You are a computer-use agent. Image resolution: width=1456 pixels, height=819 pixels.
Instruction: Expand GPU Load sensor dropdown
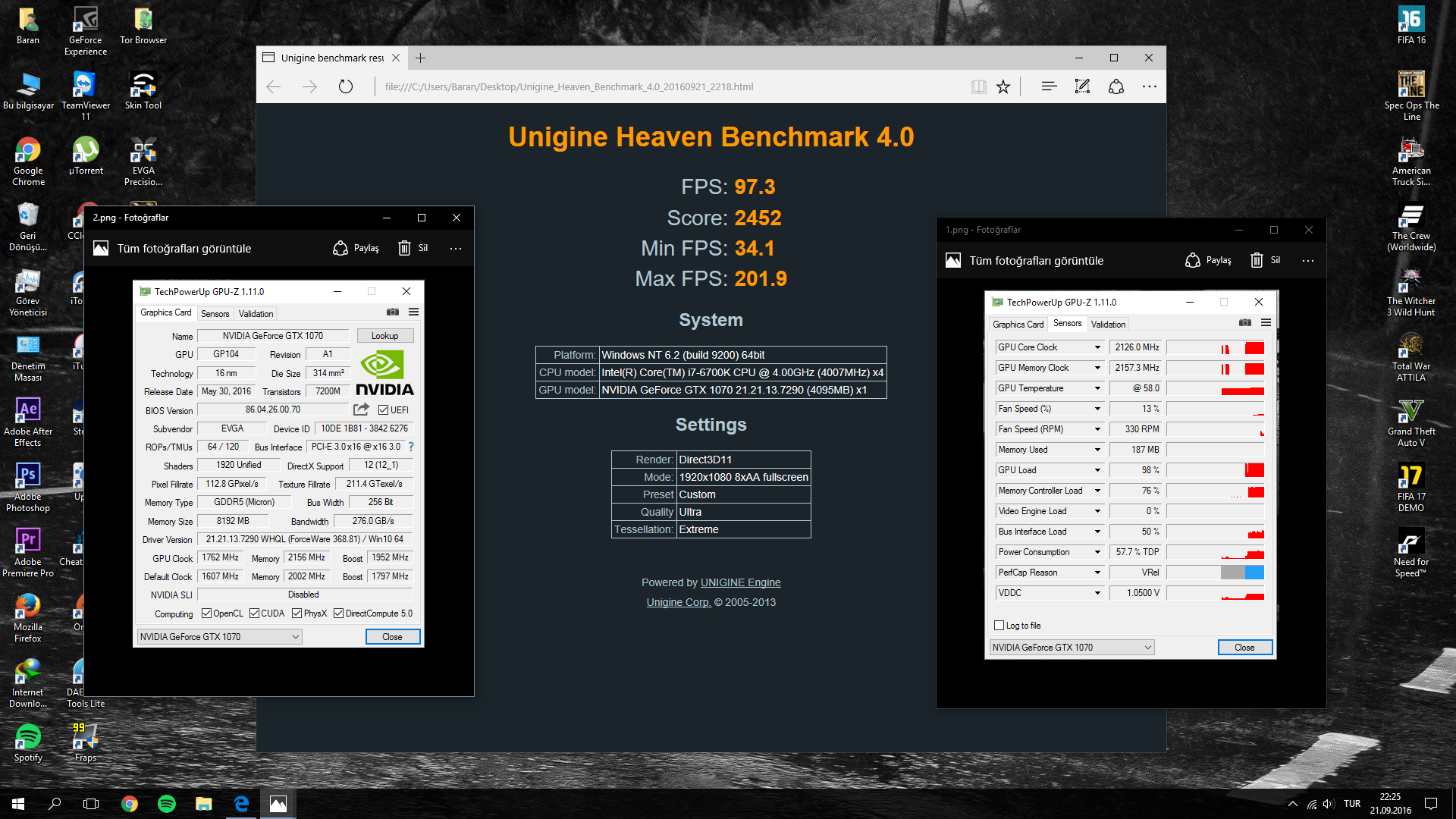coord(1097,470)
